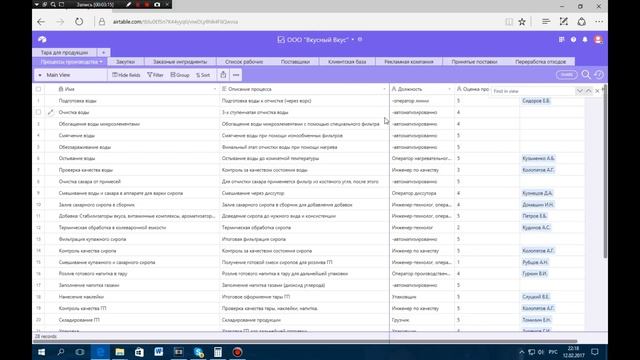Open the apps grid icon in Airtable header
640x360 pixels.
point(562,40)
